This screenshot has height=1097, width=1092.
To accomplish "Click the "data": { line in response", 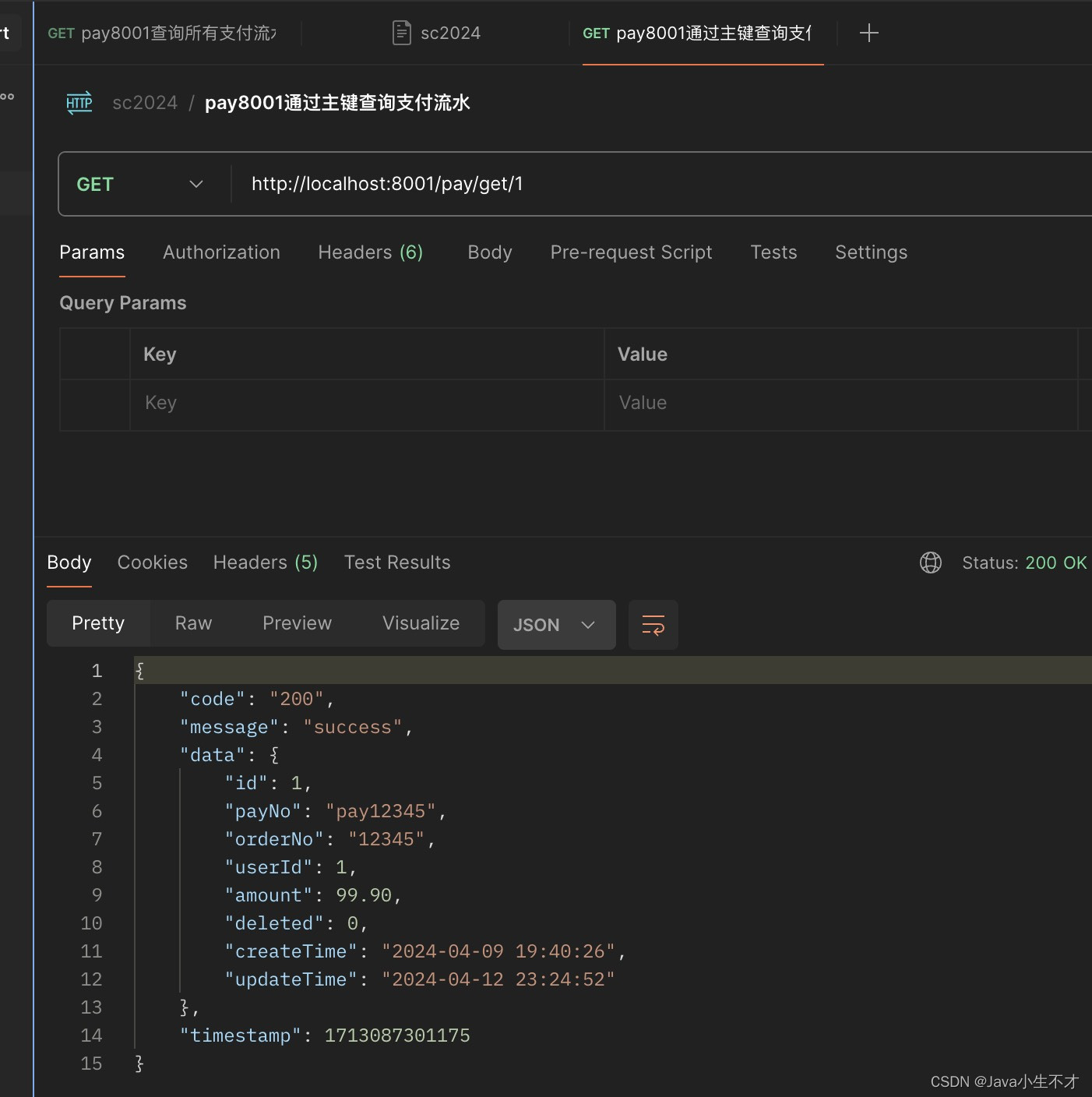I will [229, 755].
